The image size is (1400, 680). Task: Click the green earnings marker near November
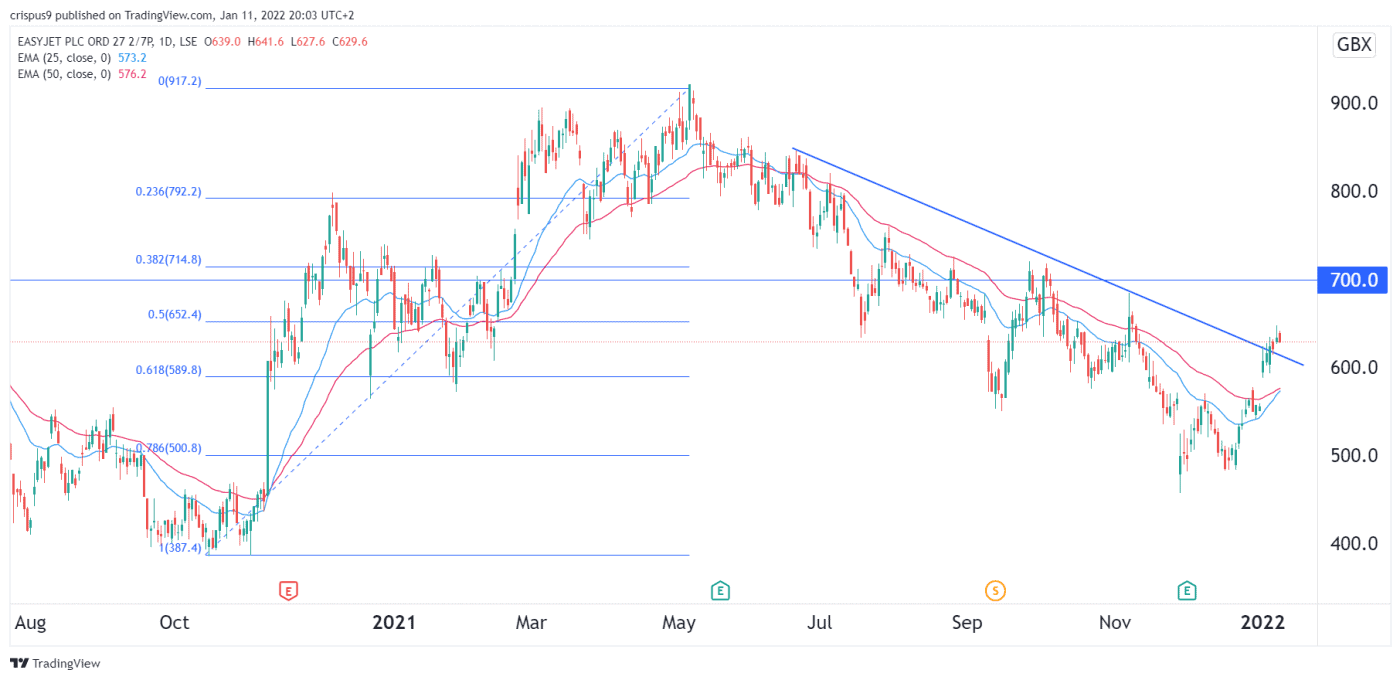pos(1187,591)
